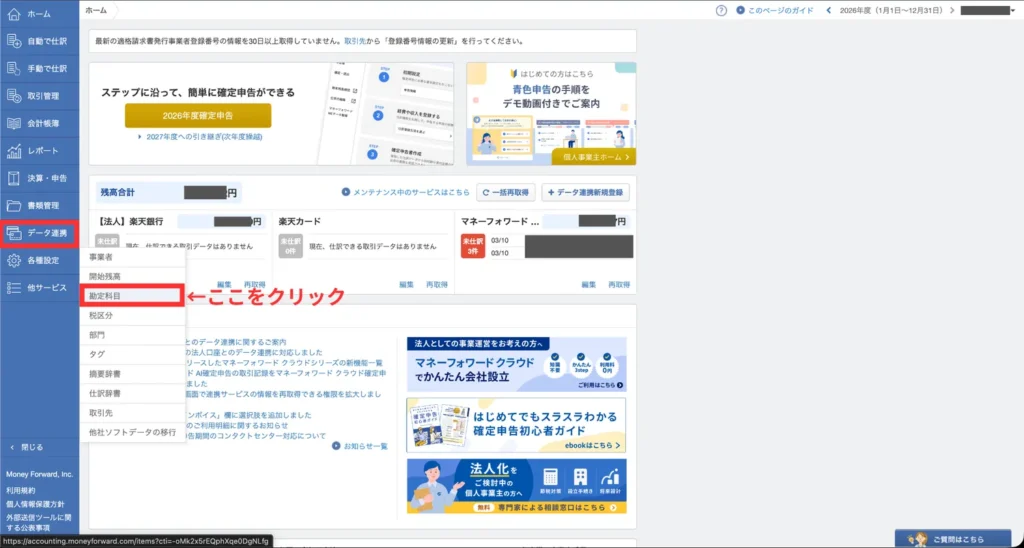Open 他サービス from the sidebar
The height and width of the screenshot is (548, 1024).
pos(39,288)
